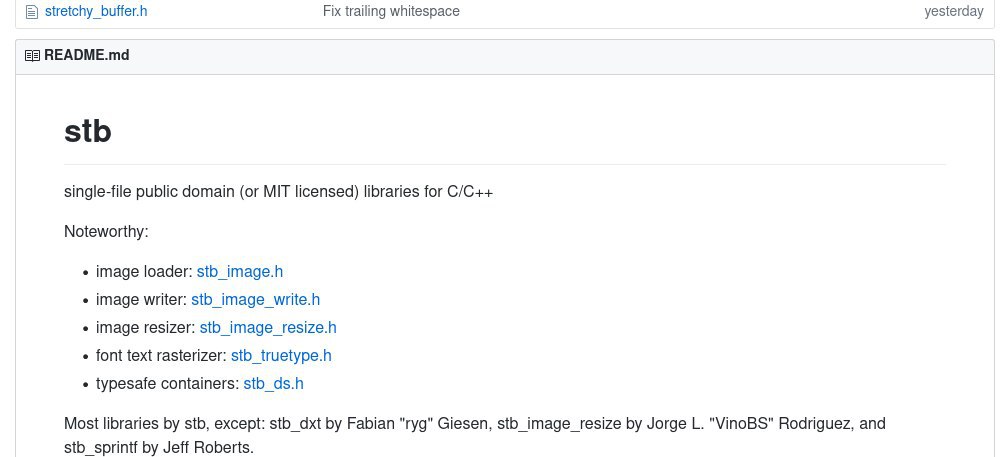Follow the stb_ds.h link
1001x457 pixels.
coord(273,384)
